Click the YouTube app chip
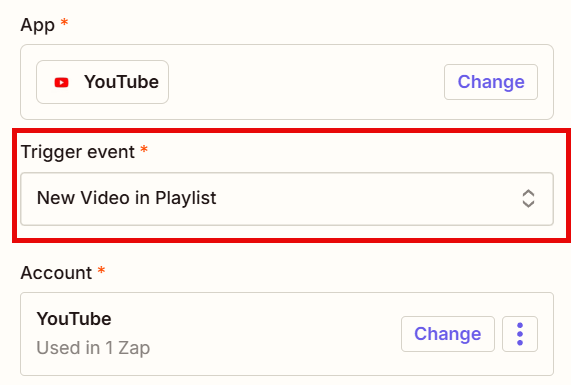The image size is (571, 385). pyautogui.click(x=102, y=82)
